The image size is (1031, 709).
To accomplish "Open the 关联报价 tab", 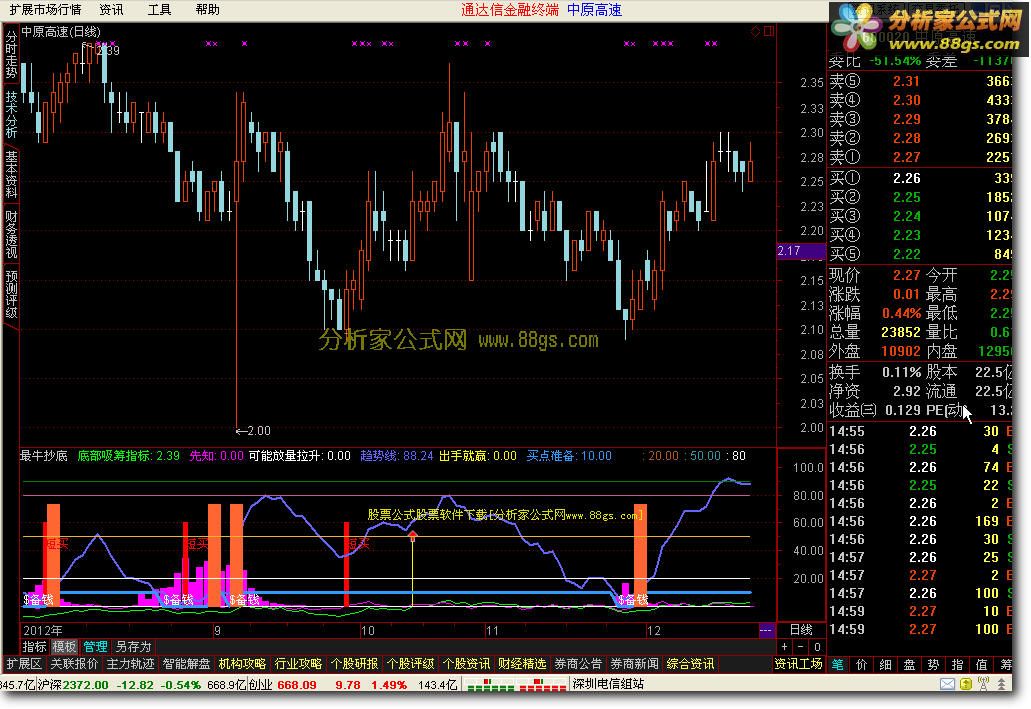I will pos(74,664).
